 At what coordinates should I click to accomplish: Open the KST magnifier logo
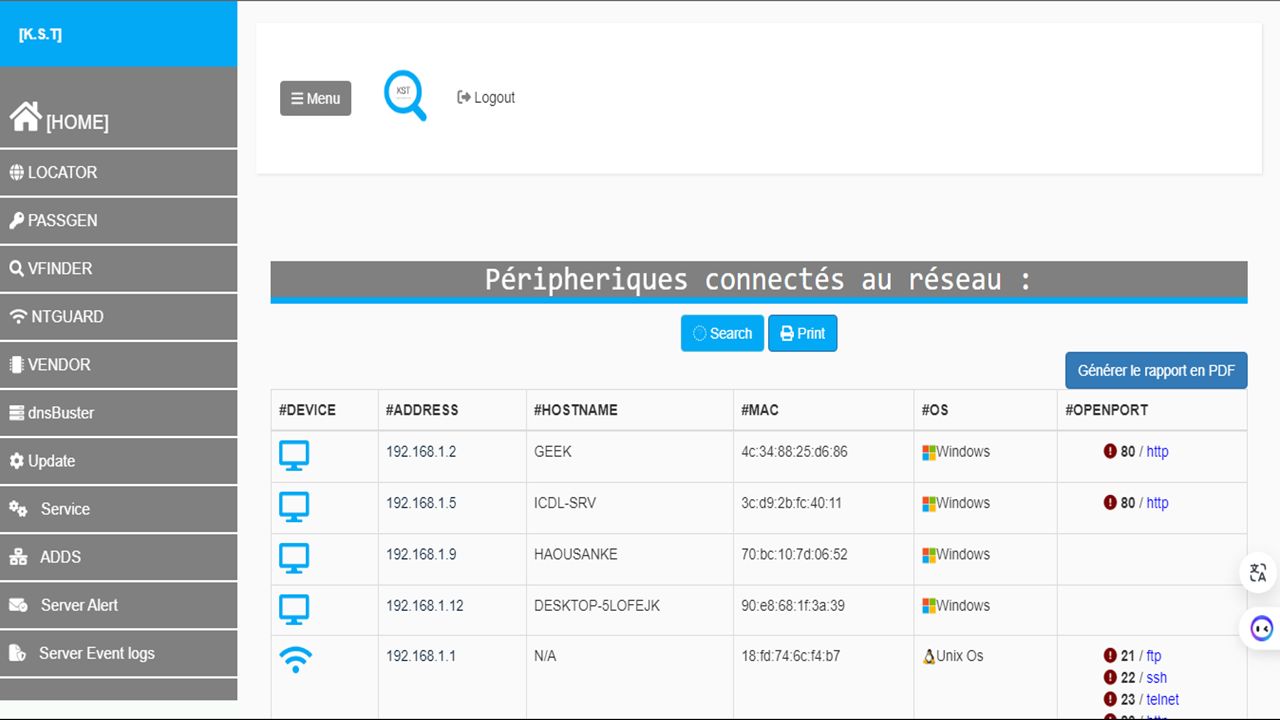[x=405, y=96]
